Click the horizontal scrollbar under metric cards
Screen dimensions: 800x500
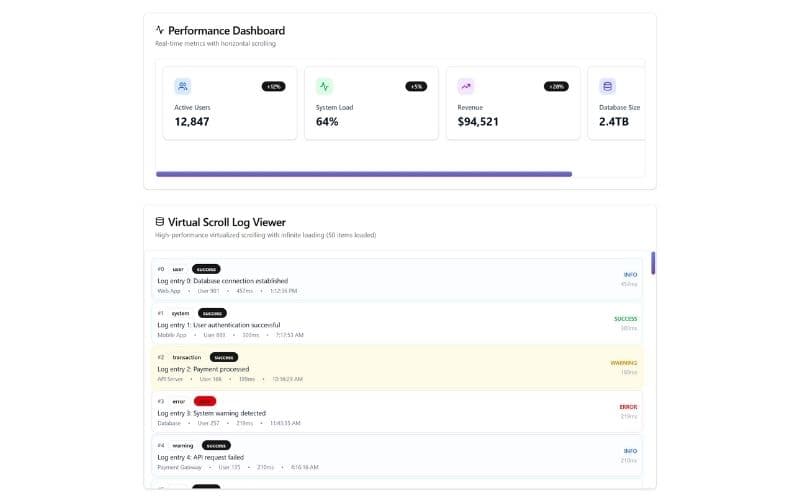coord(364,174)
